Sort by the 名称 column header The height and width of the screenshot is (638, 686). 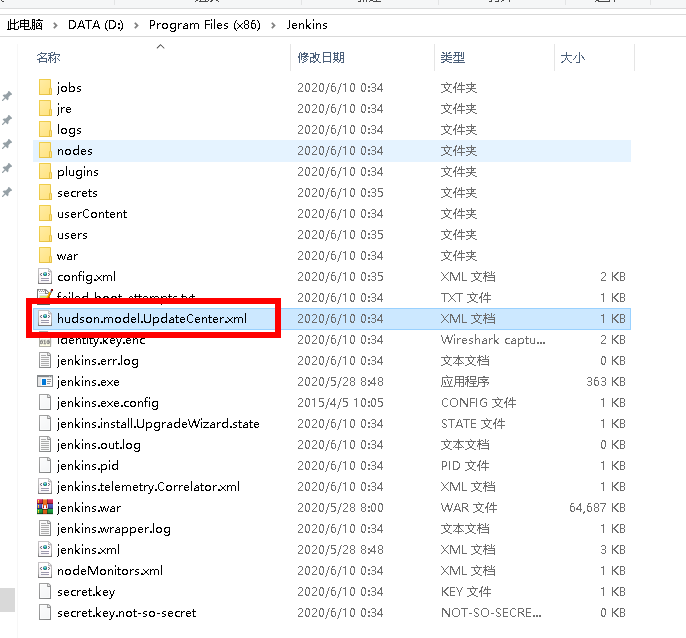tap(48, 57)
